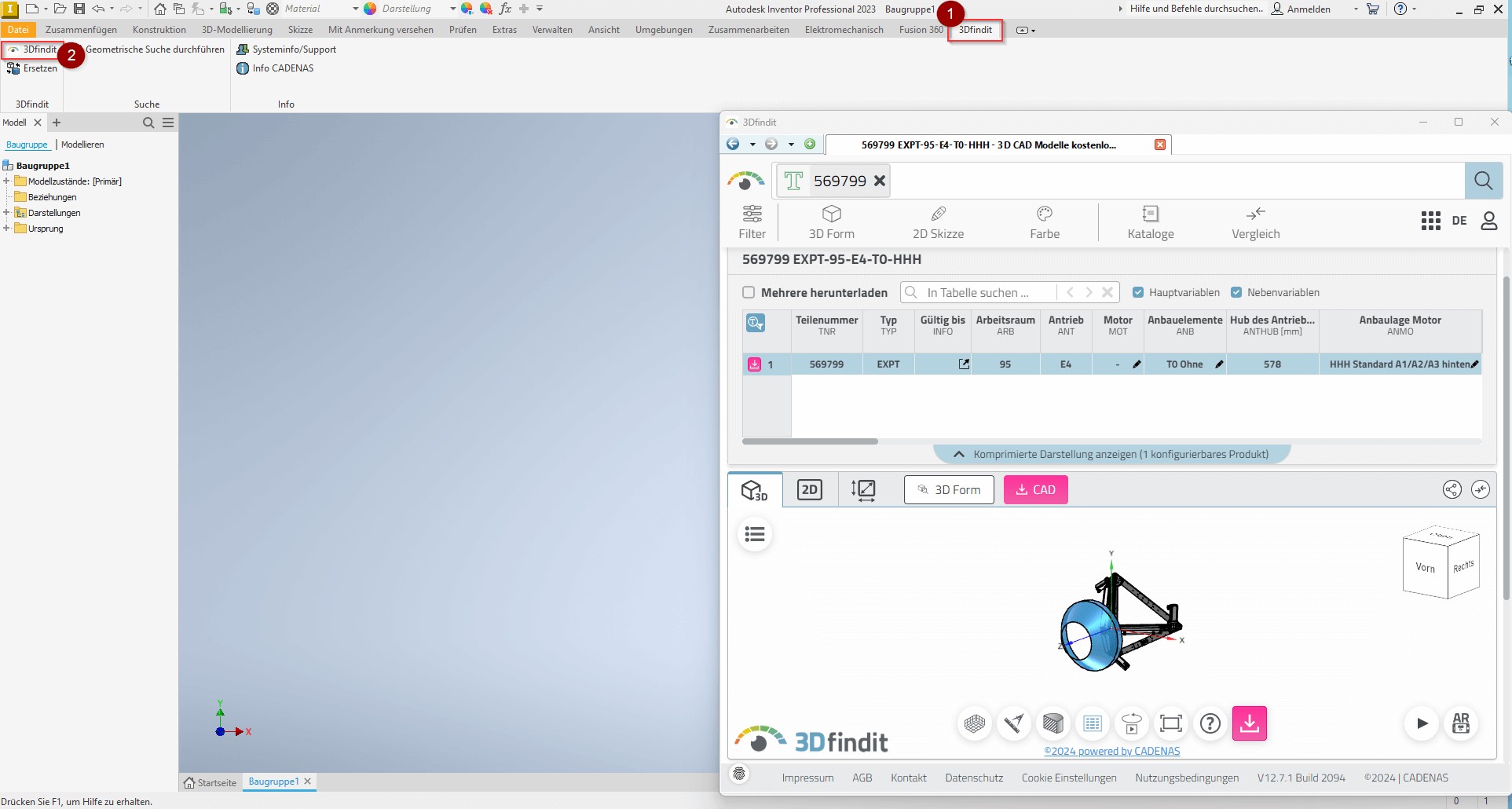
Task: Open the Material dropdown in the toolbar
Action: pos(354,9)
